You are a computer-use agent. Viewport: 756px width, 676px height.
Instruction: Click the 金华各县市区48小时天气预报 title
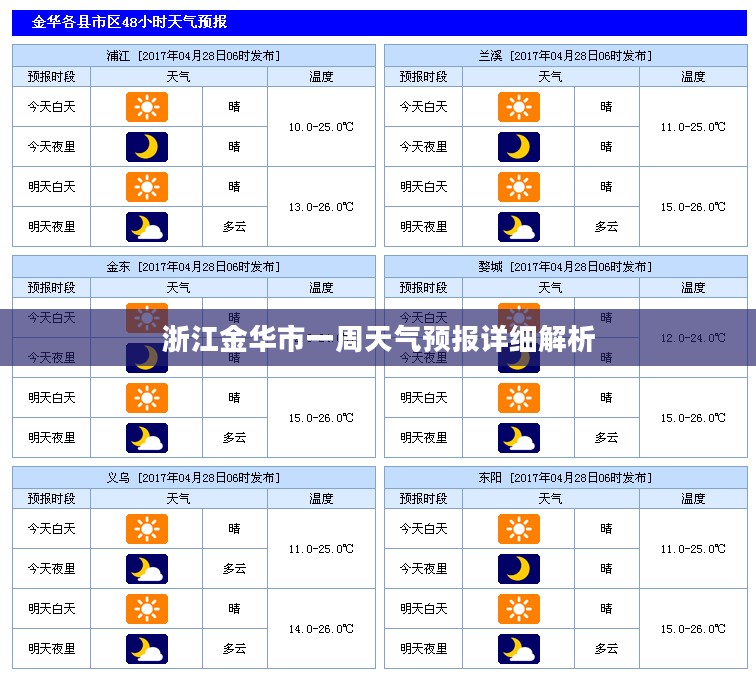click(x=129, y=22)
